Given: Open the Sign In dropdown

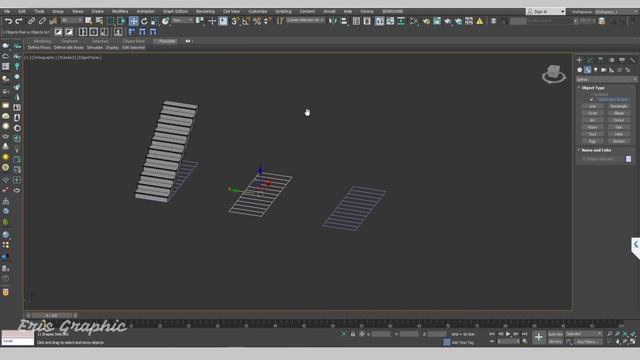Looking at the screenshot, I should click(x=545, y=11).
